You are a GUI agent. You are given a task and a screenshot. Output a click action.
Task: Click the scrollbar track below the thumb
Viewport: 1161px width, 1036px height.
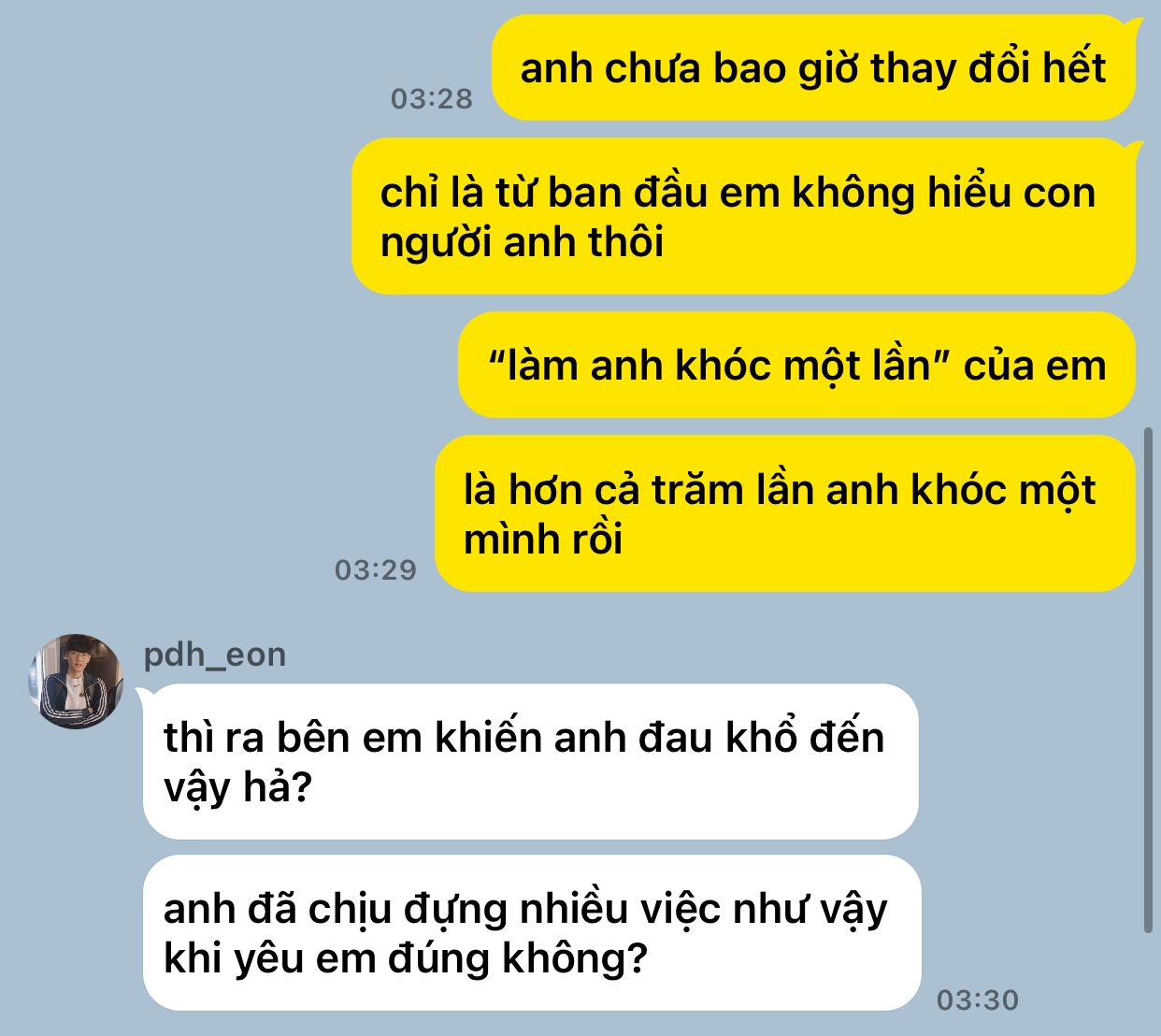click(1149, 982)
